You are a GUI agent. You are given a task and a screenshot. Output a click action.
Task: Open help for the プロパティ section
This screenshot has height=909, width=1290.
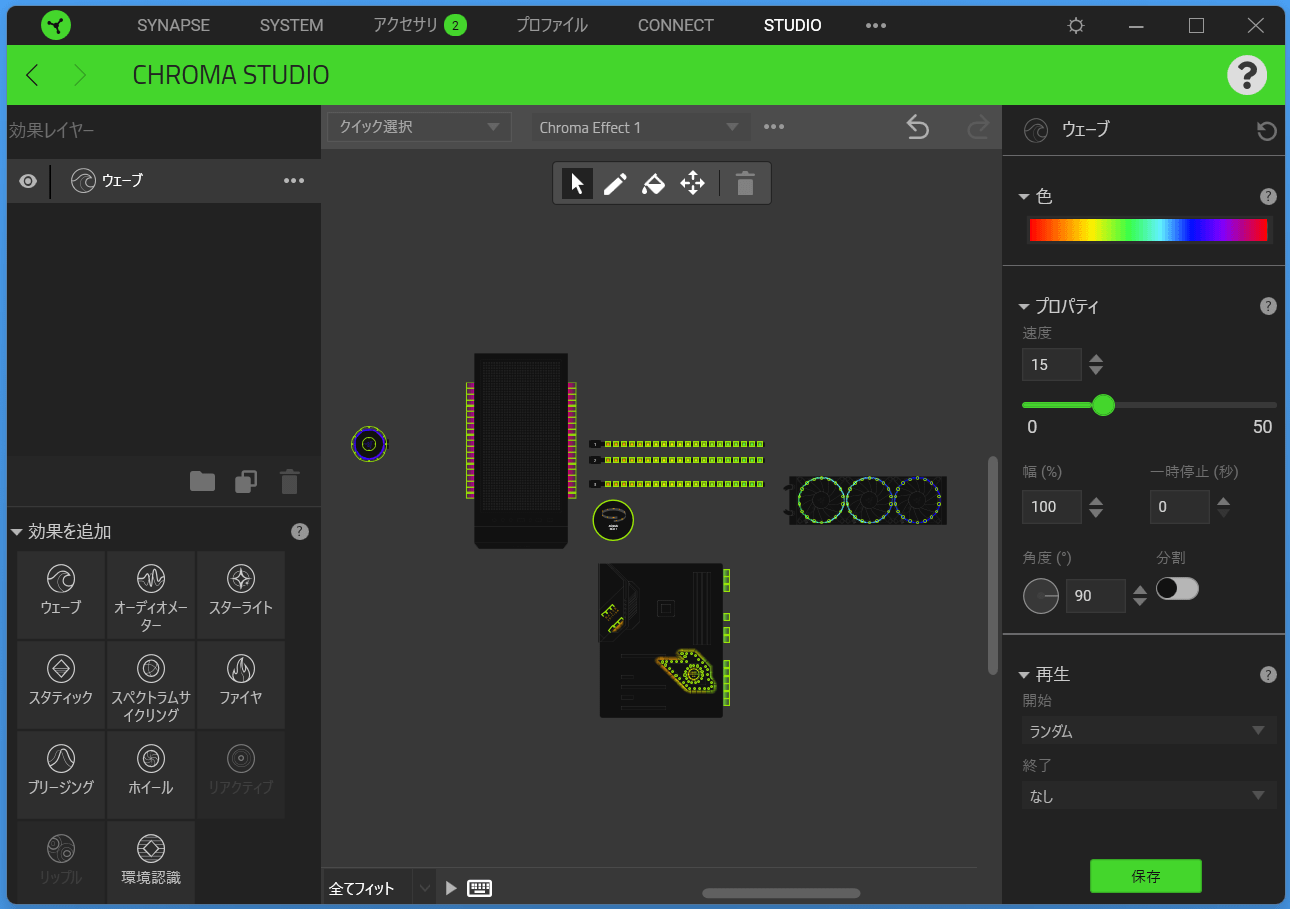click(x=1268, y=307)
